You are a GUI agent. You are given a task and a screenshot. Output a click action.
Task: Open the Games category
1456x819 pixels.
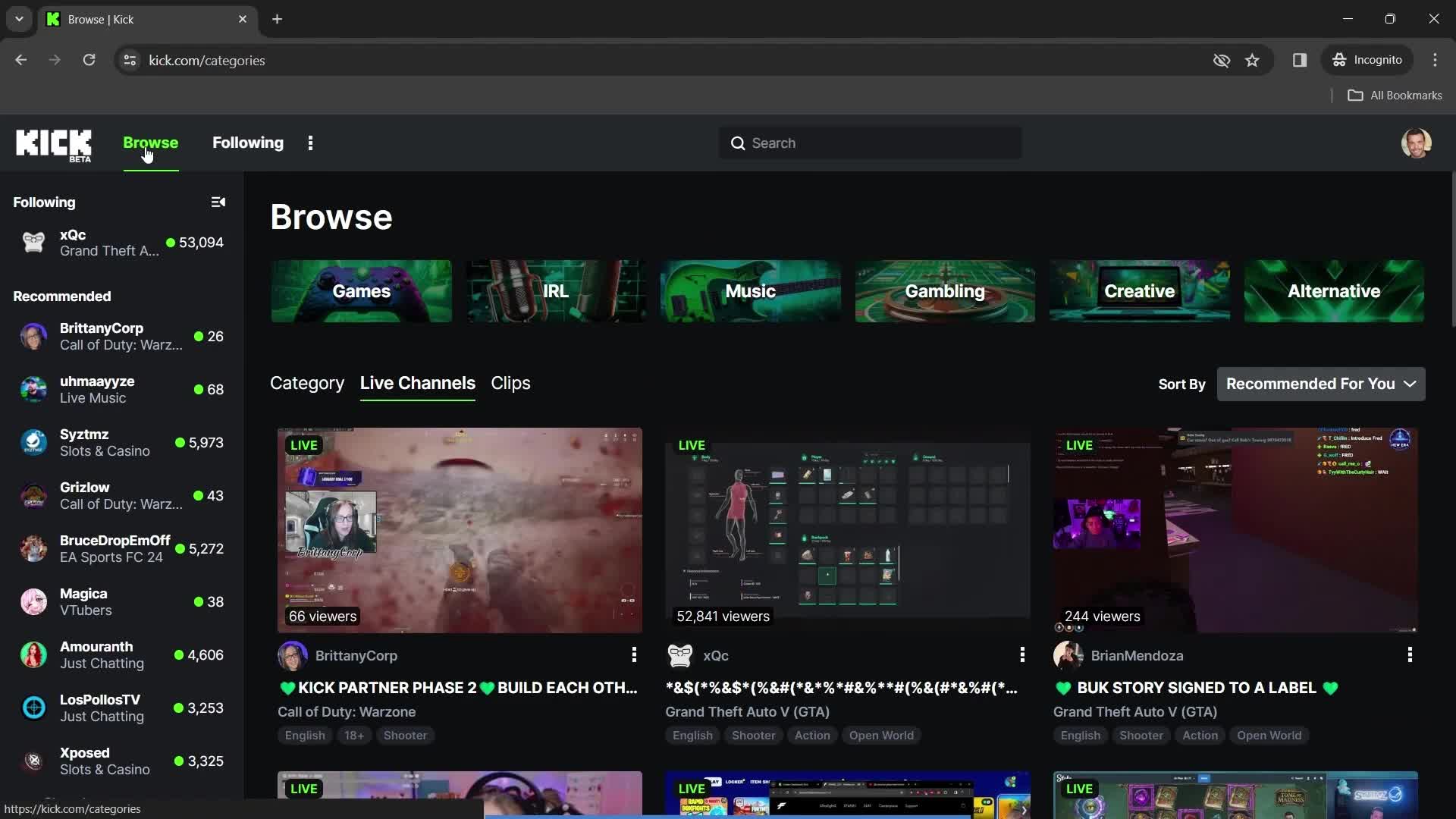[361, 291]
